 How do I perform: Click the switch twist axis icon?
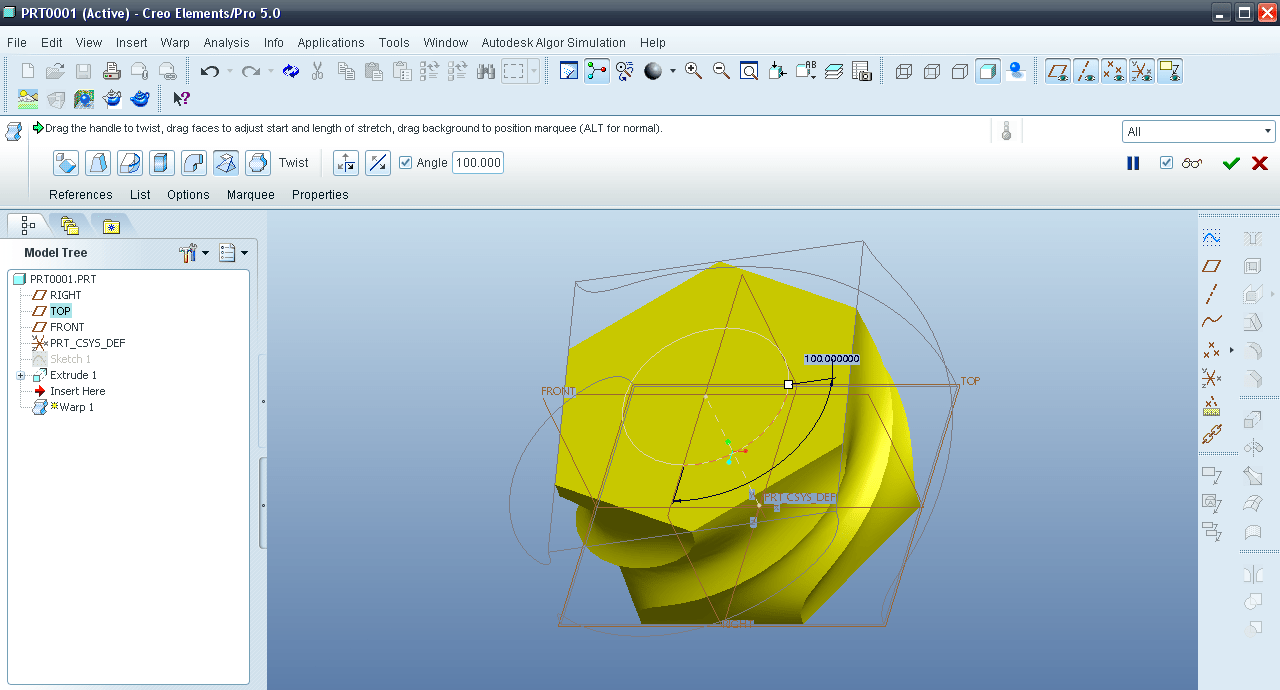tap(346, 163)
